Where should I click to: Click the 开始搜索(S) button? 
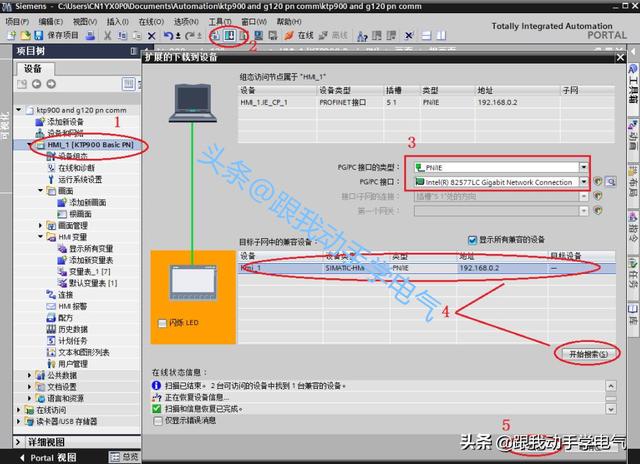click(x=588, y=354)
